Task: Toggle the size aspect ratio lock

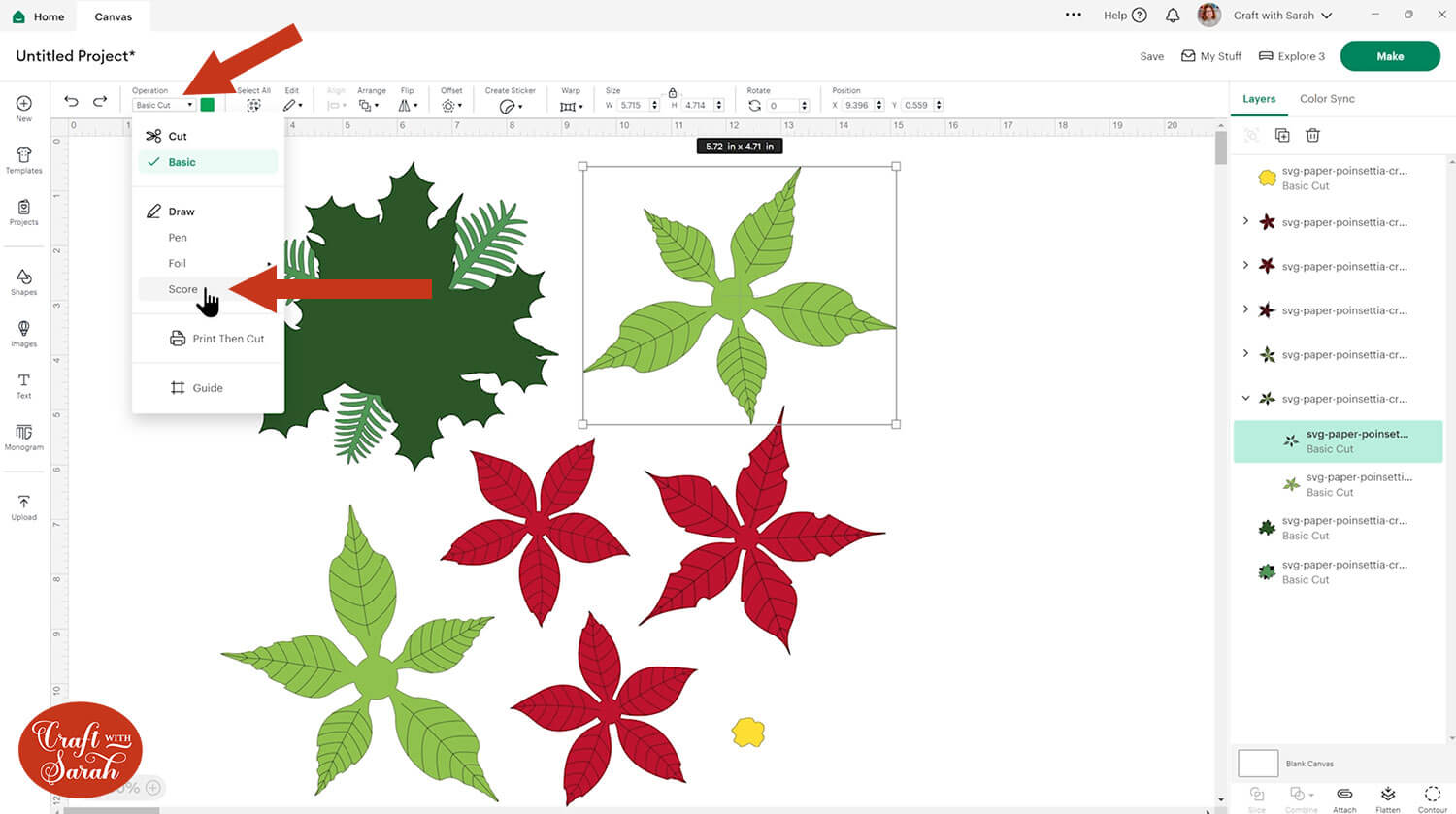Action: 672,93
